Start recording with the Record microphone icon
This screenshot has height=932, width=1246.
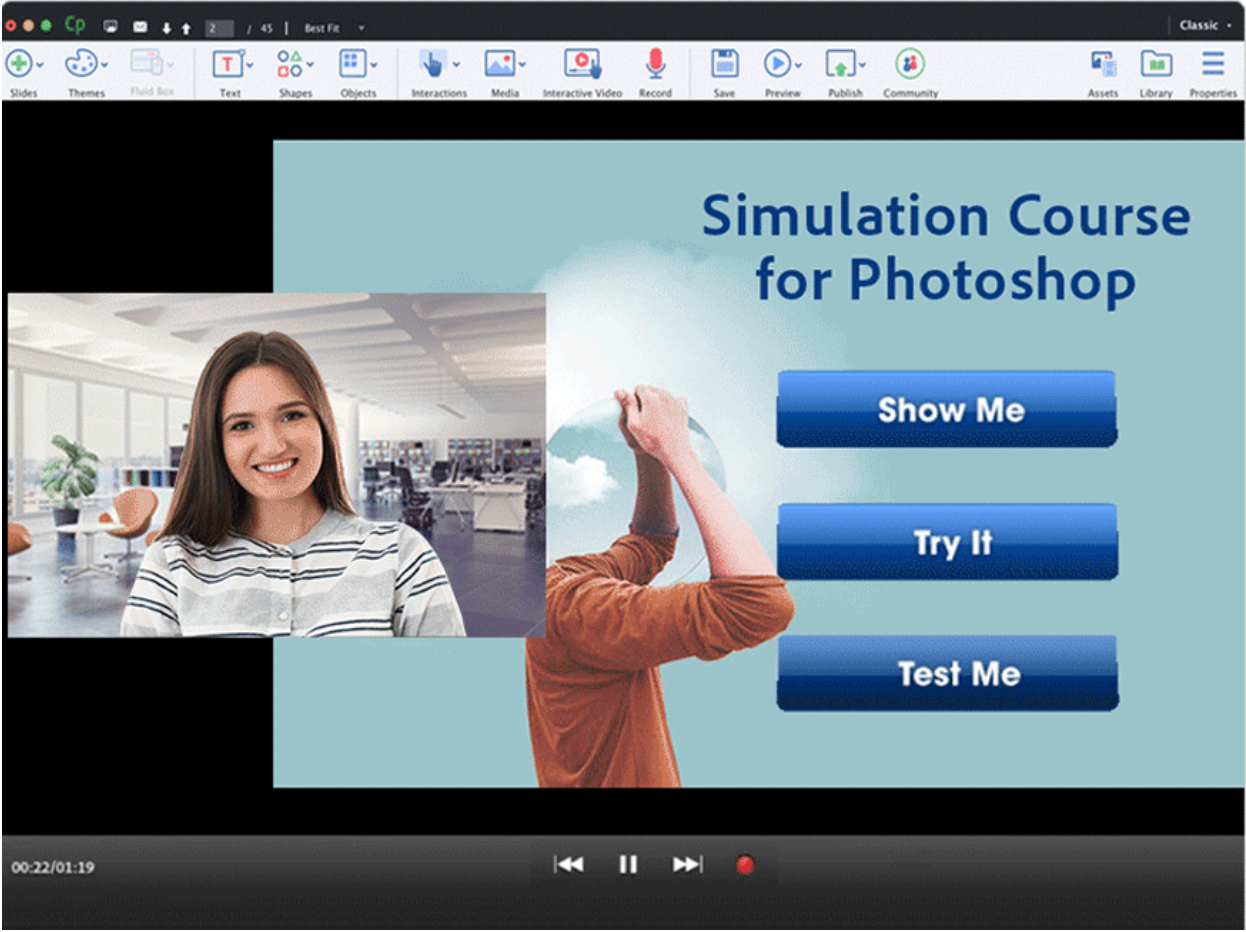(x=655, y=64)
